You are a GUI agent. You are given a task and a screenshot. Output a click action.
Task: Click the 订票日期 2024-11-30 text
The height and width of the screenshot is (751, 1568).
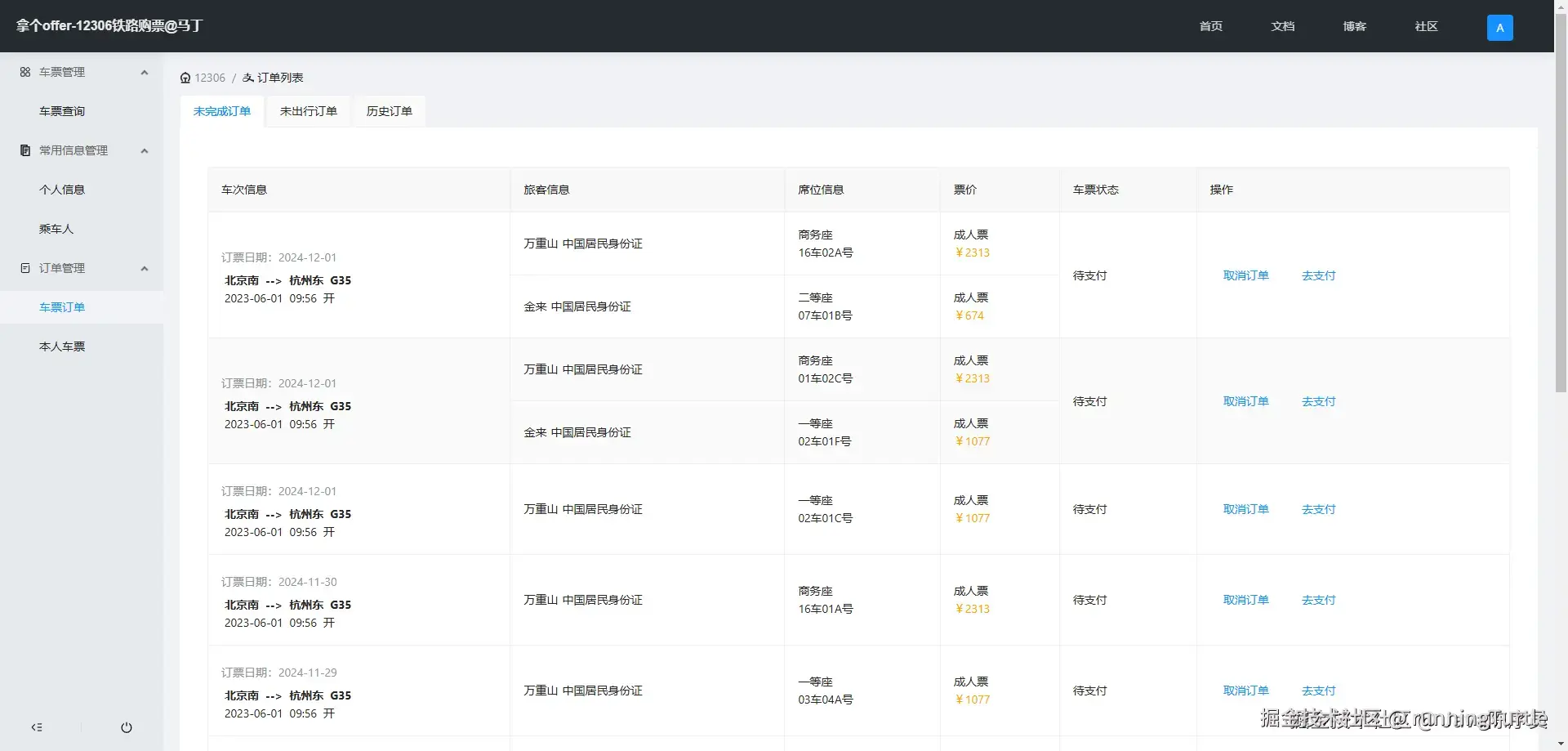pyautogui.click(x=279, y=582)
